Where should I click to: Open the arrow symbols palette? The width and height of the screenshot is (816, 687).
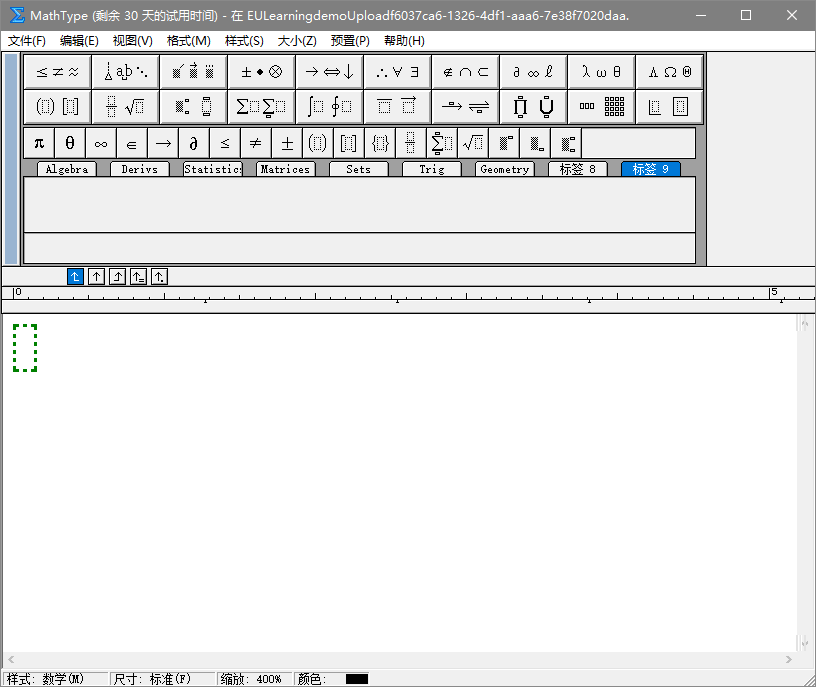tap(329, 72)
